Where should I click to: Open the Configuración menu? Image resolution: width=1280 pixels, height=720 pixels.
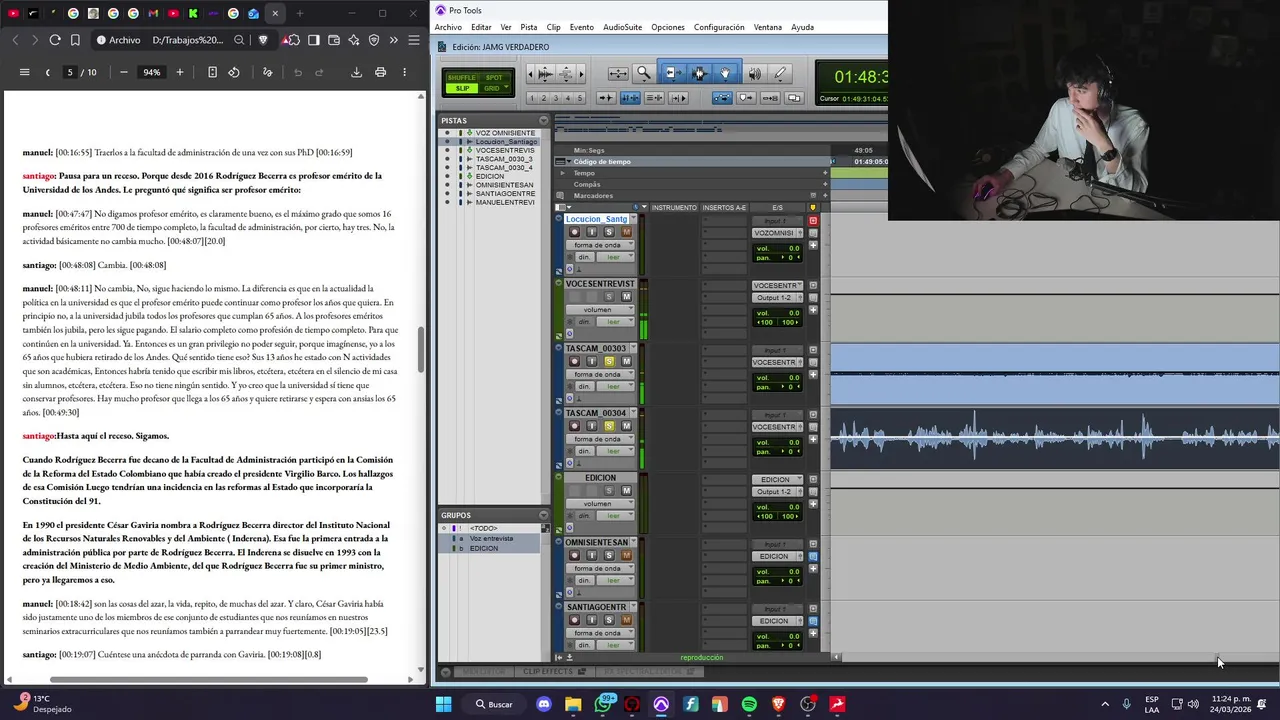[718, 27]
